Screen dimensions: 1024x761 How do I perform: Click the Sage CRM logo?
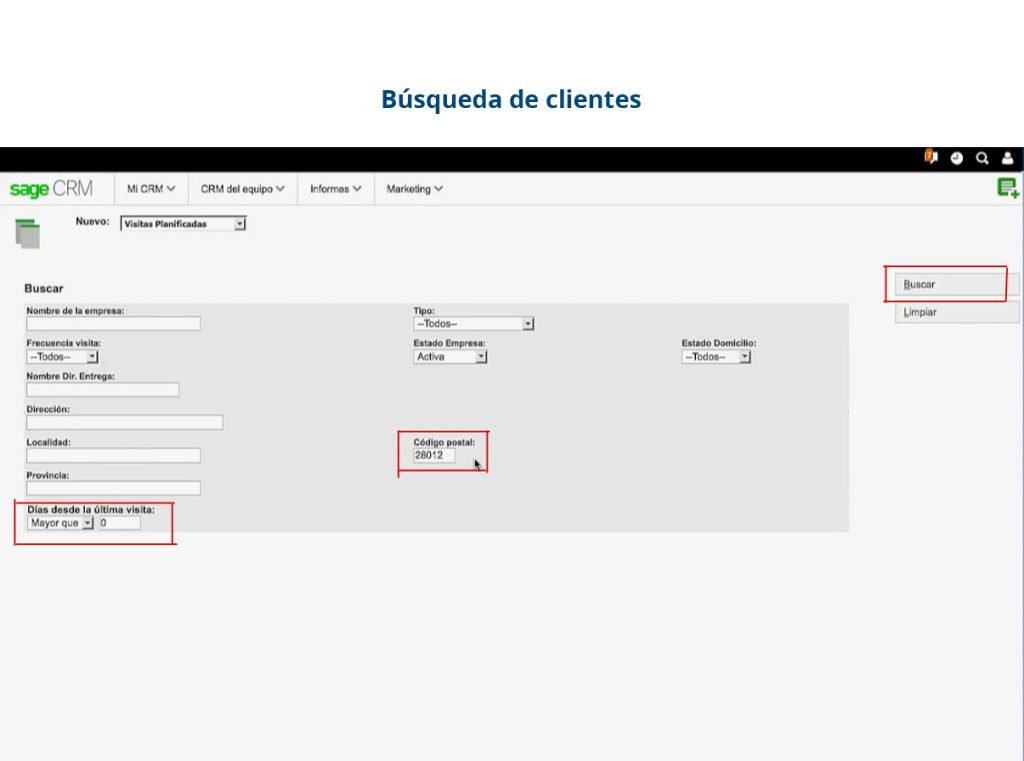[x=53, y=188]
